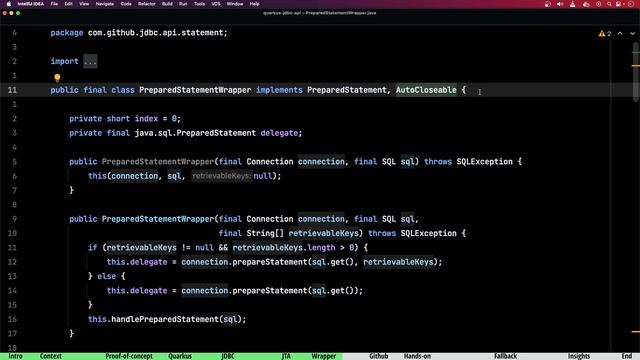This screenshot has width=640, height=360.
Task: Jump to the Wrapper chapter marker
Action: click(x=324, y=356)
